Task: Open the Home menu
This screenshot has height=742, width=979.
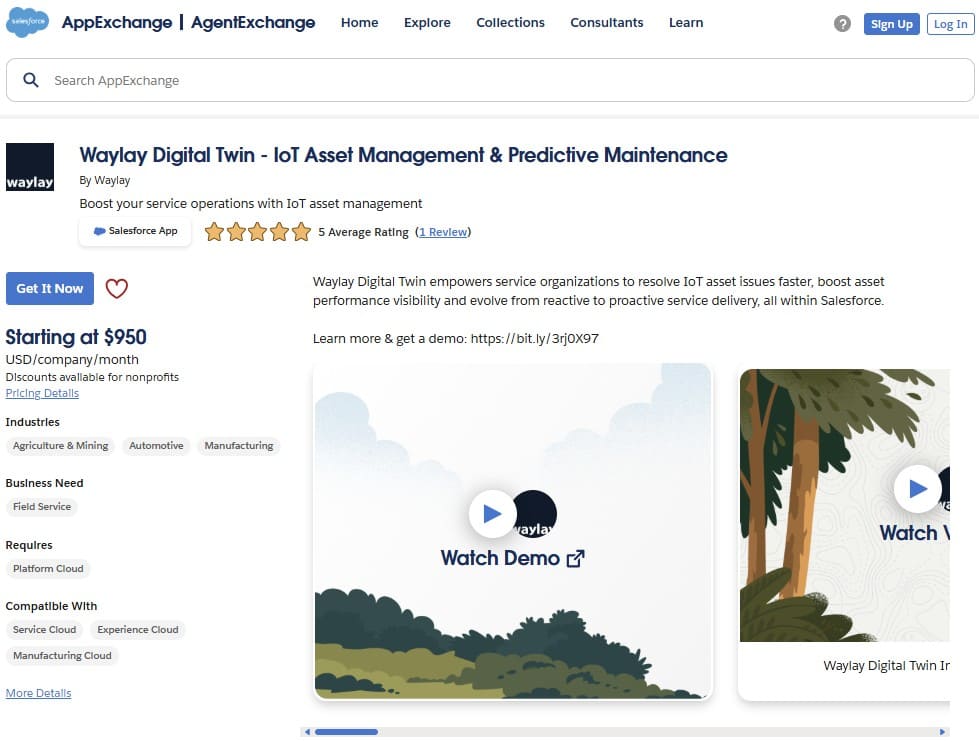Action: [360, 22]
